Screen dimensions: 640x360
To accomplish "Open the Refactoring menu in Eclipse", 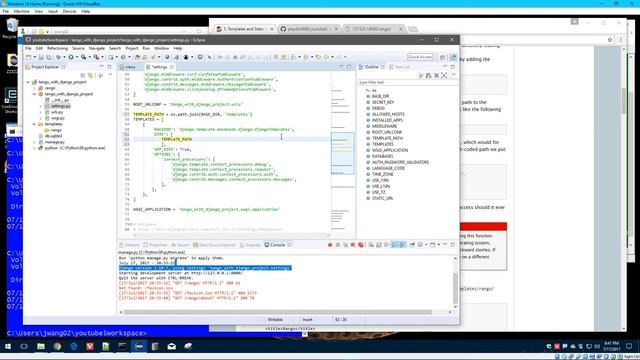I will pyautogui.click(x=57, y=48).
